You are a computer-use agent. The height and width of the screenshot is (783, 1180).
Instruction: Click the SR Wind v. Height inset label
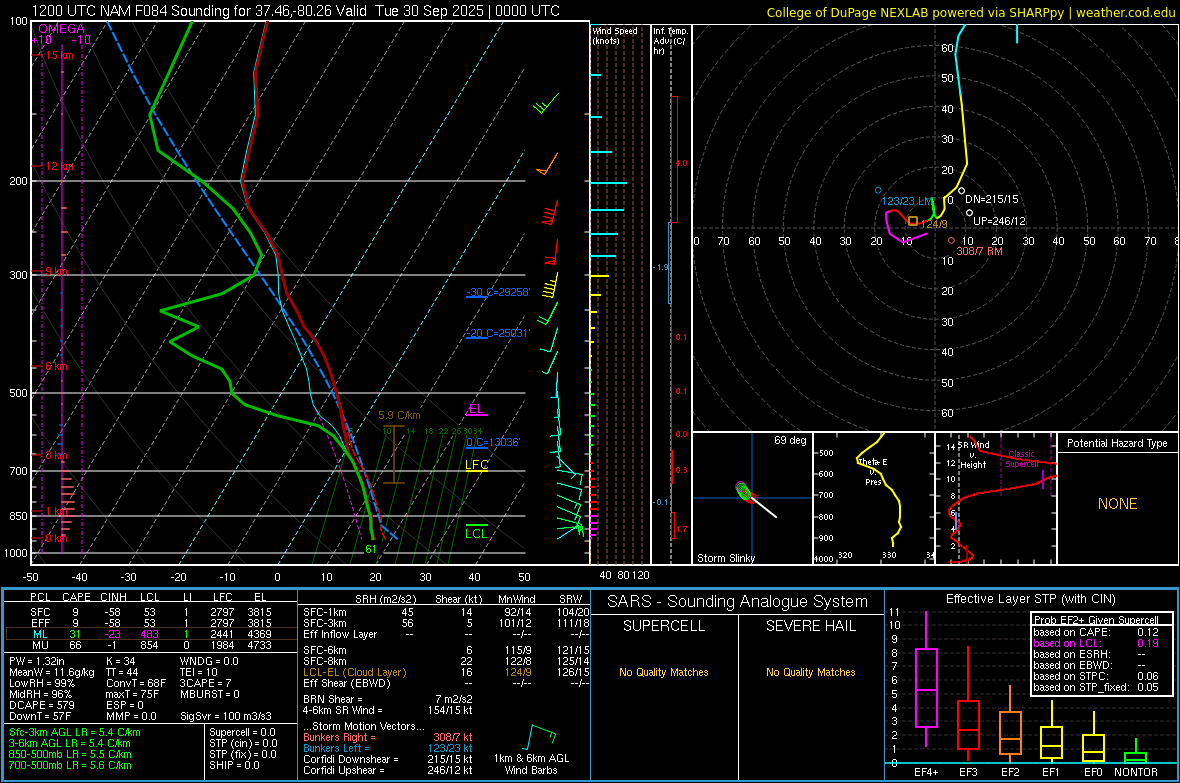click(973, 455)
